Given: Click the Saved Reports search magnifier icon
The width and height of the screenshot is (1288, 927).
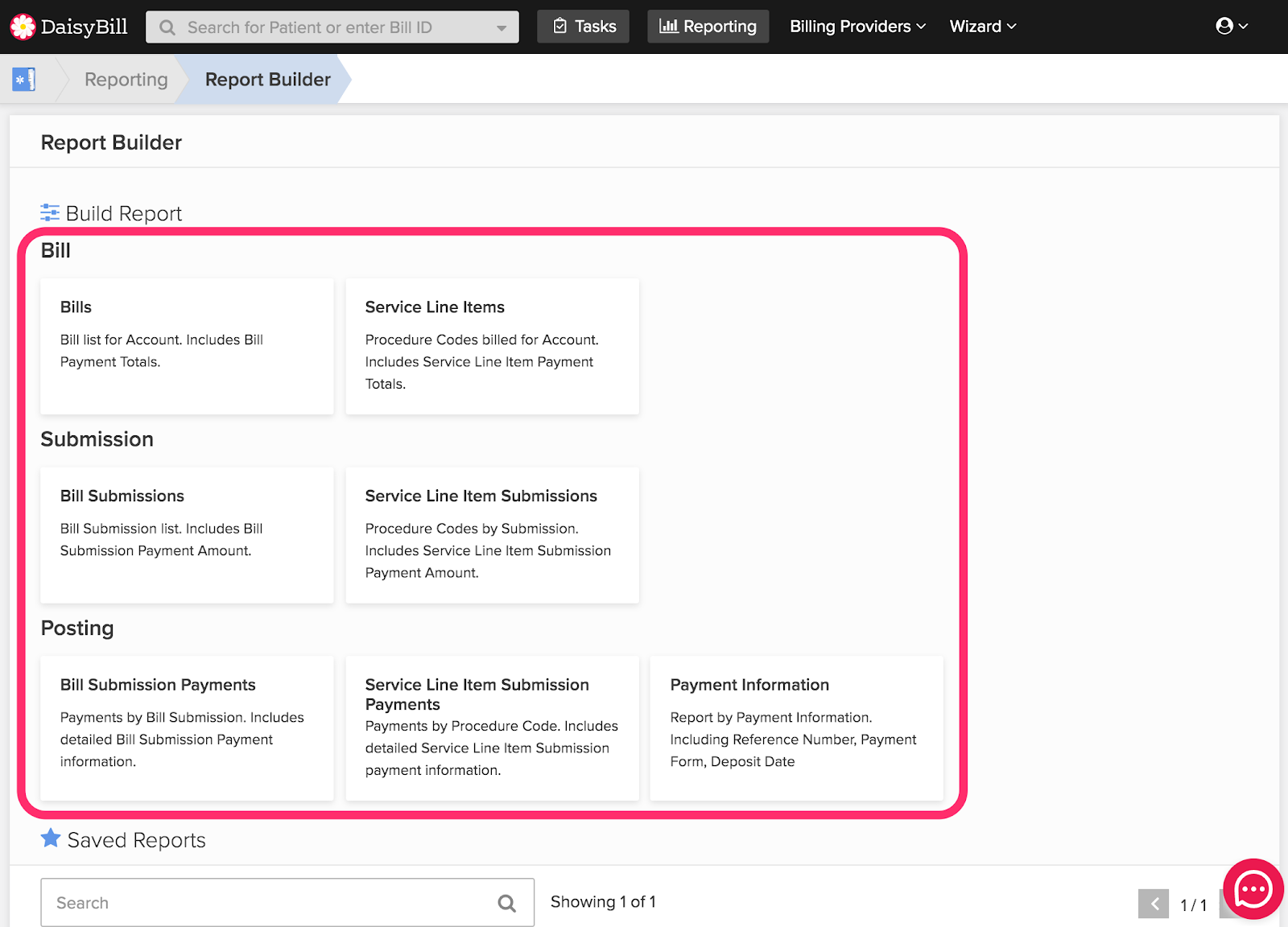Looking at the screenshot, I should (x=506, y=903).
